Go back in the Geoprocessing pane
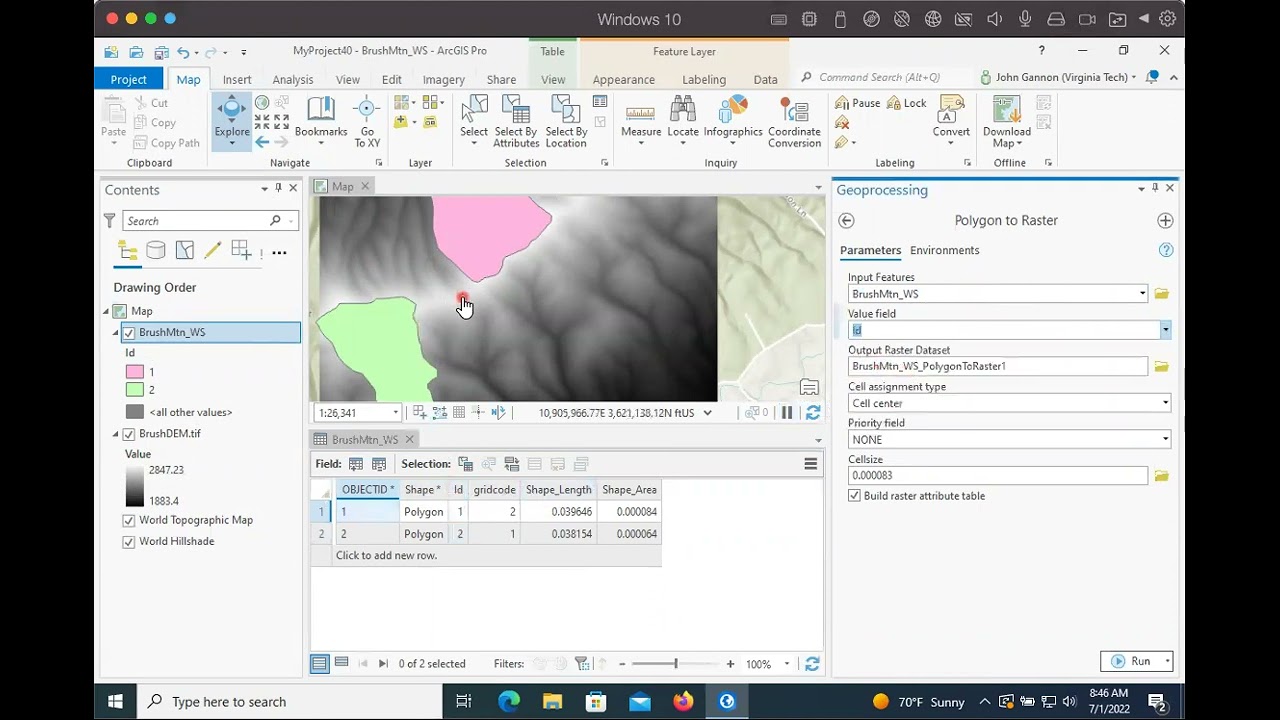1280x720 pixels. (846, 221)
